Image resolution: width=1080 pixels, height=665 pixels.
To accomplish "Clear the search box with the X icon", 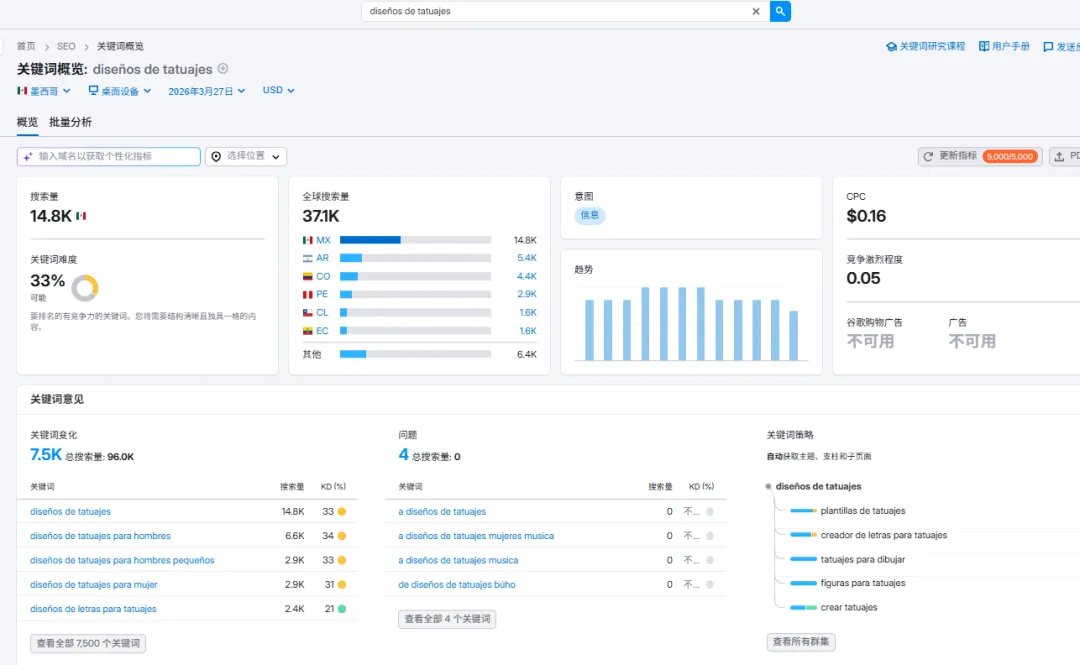I will pos(756,11).
